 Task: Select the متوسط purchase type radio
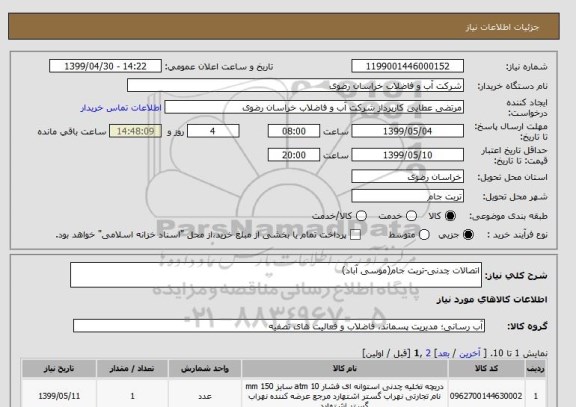click(424, 235)
